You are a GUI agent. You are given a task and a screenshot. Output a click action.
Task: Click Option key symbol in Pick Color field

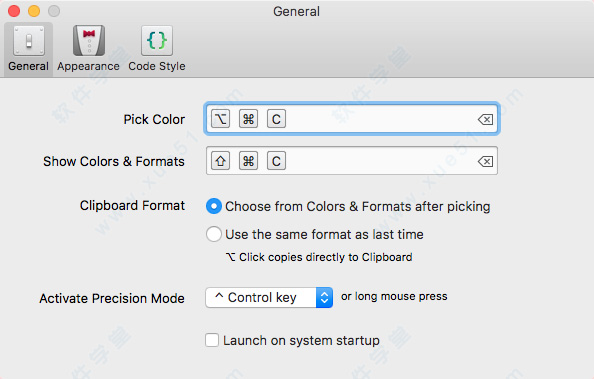pos(220,119)
